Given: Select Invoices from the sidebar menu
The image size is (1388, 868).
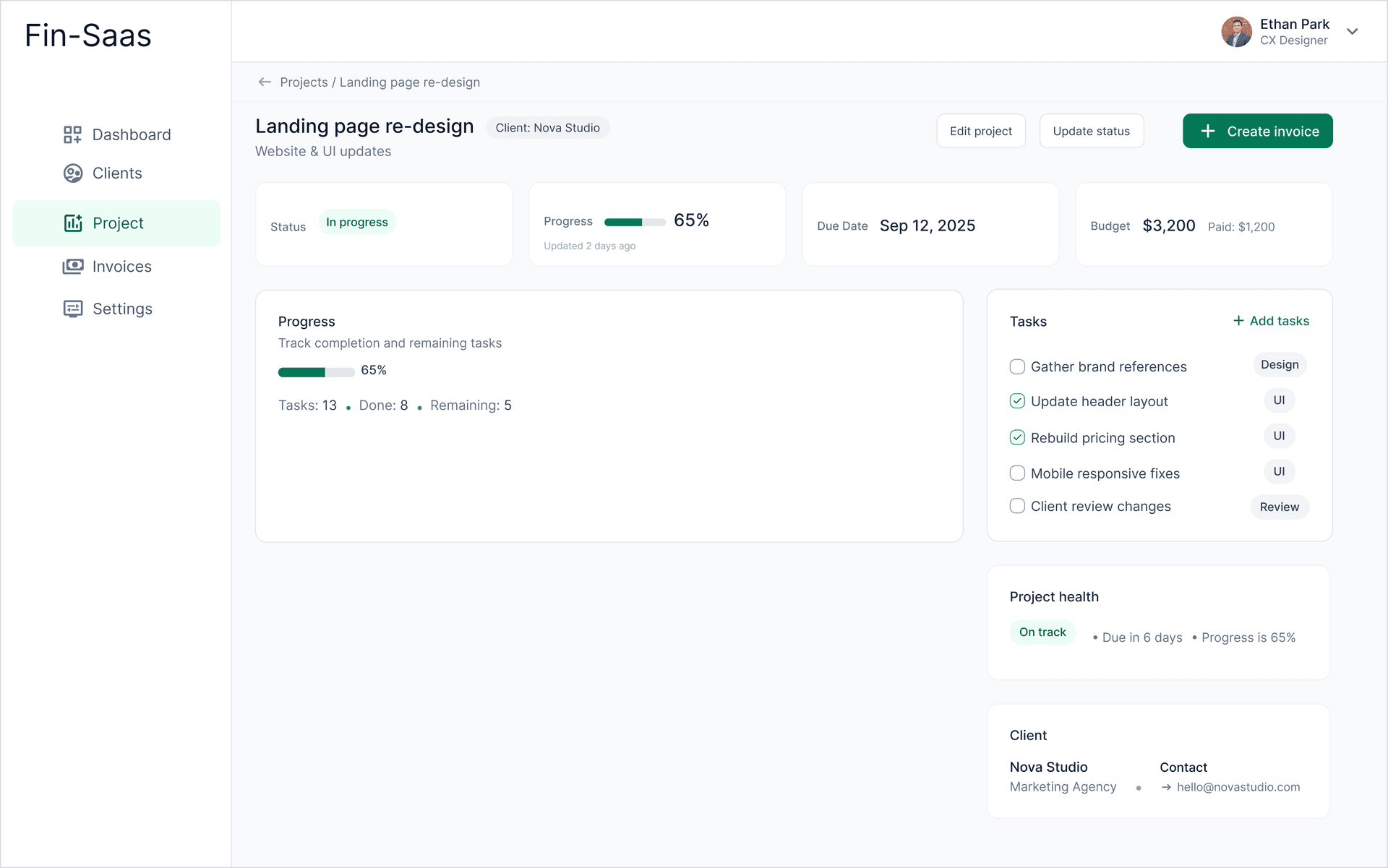Looking at the screenshot, I should pyautogui.click(x=121, y=266).
